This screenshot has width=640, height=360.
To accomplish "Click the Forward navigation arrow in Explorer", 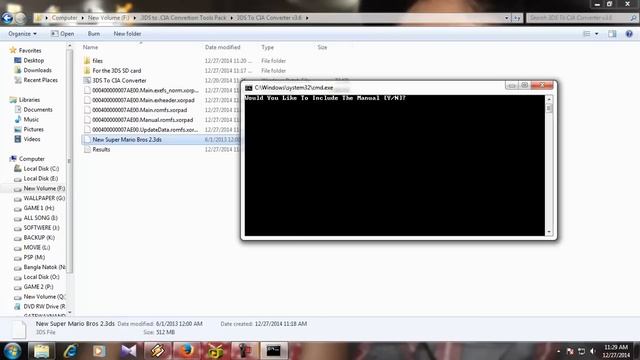I will coord(20,18).
